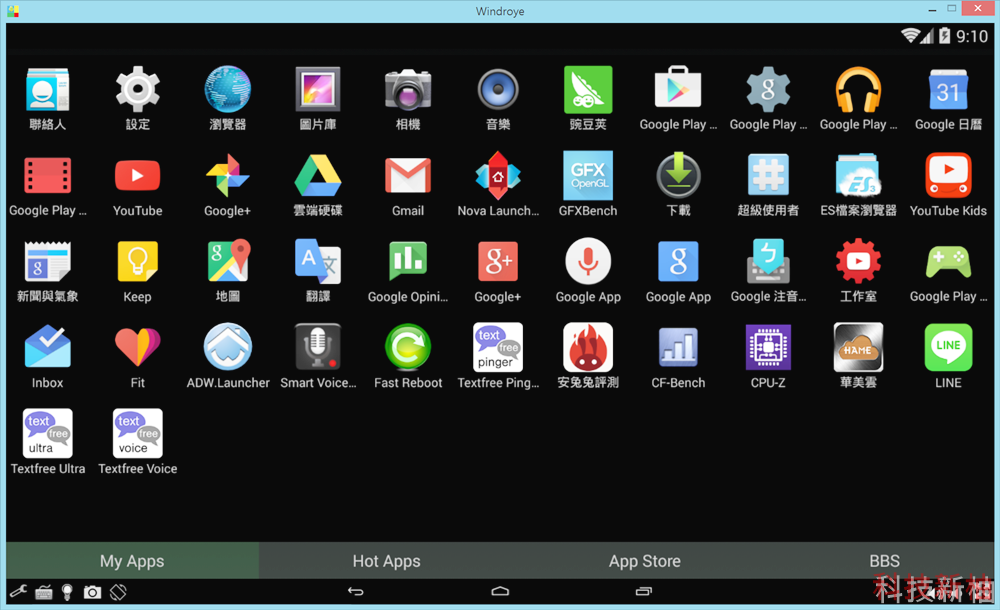Open YouTube Kids app
The width and height of the screenshot is (1000, 610).
[948, 175]
